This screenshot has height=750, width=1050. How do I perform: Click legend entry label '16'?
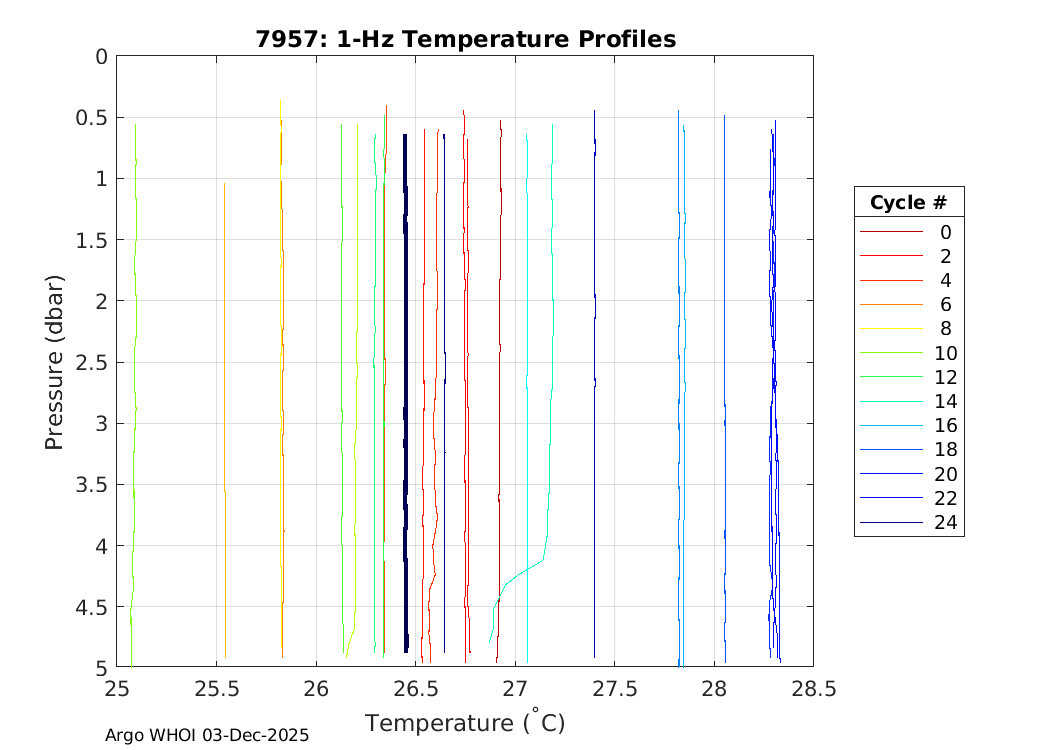[945, 426]
